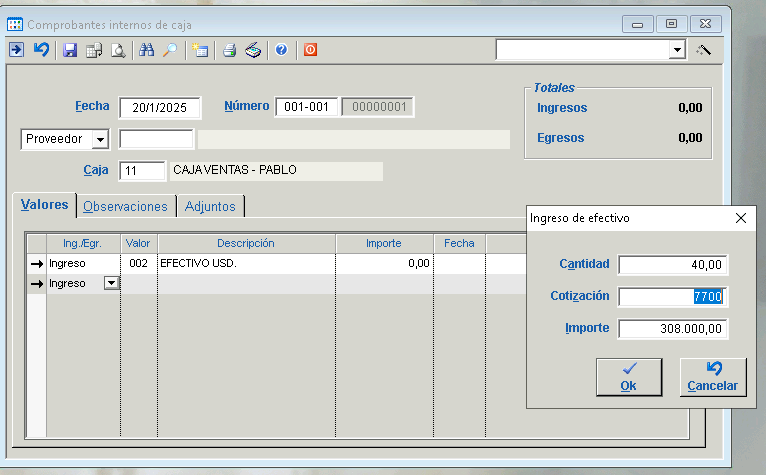
Task: Switch to the Observaciones tab
Action: pos(125,207)
